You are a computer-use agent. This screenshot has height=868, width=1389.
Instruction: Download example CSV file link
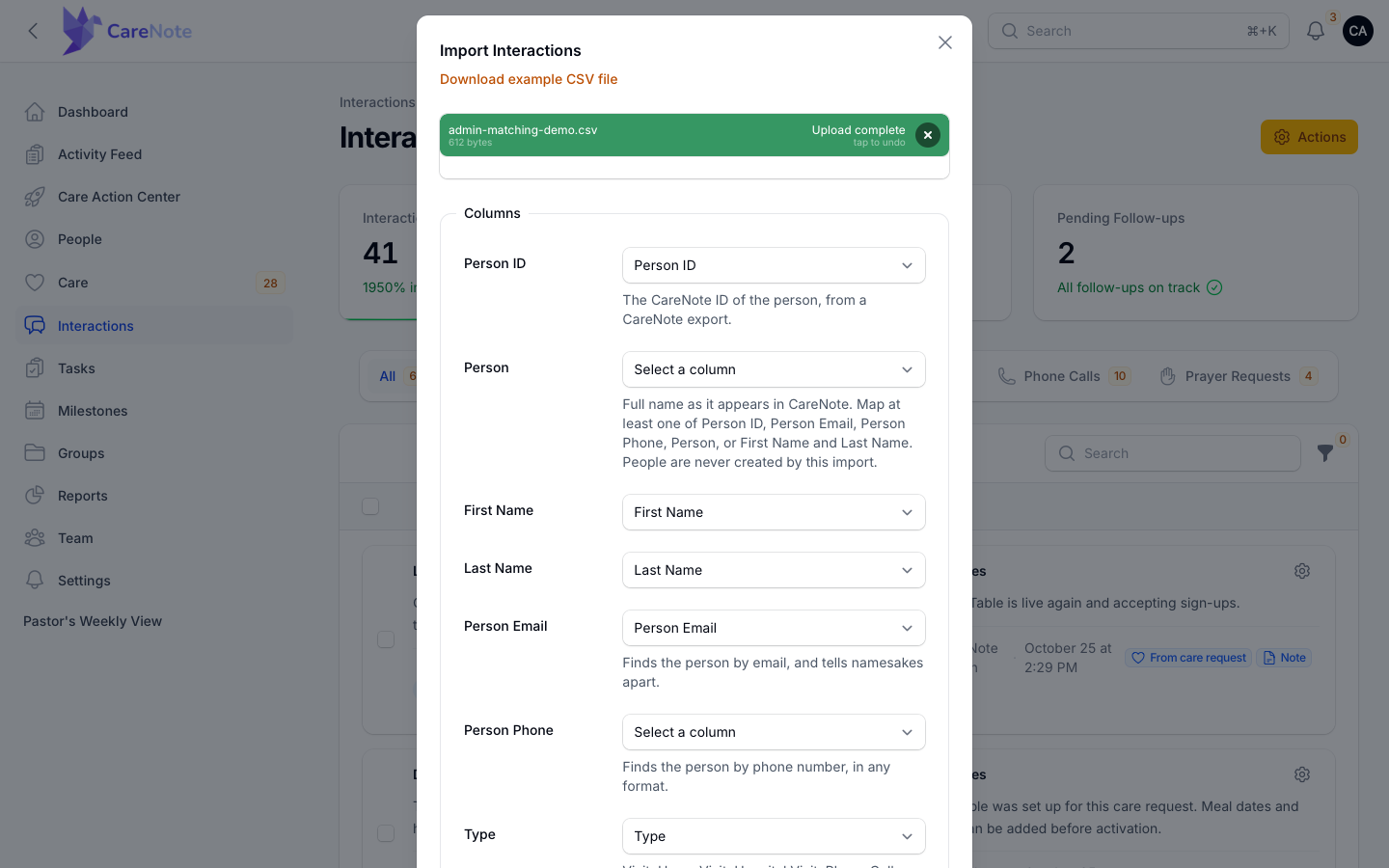click(529, 79)
